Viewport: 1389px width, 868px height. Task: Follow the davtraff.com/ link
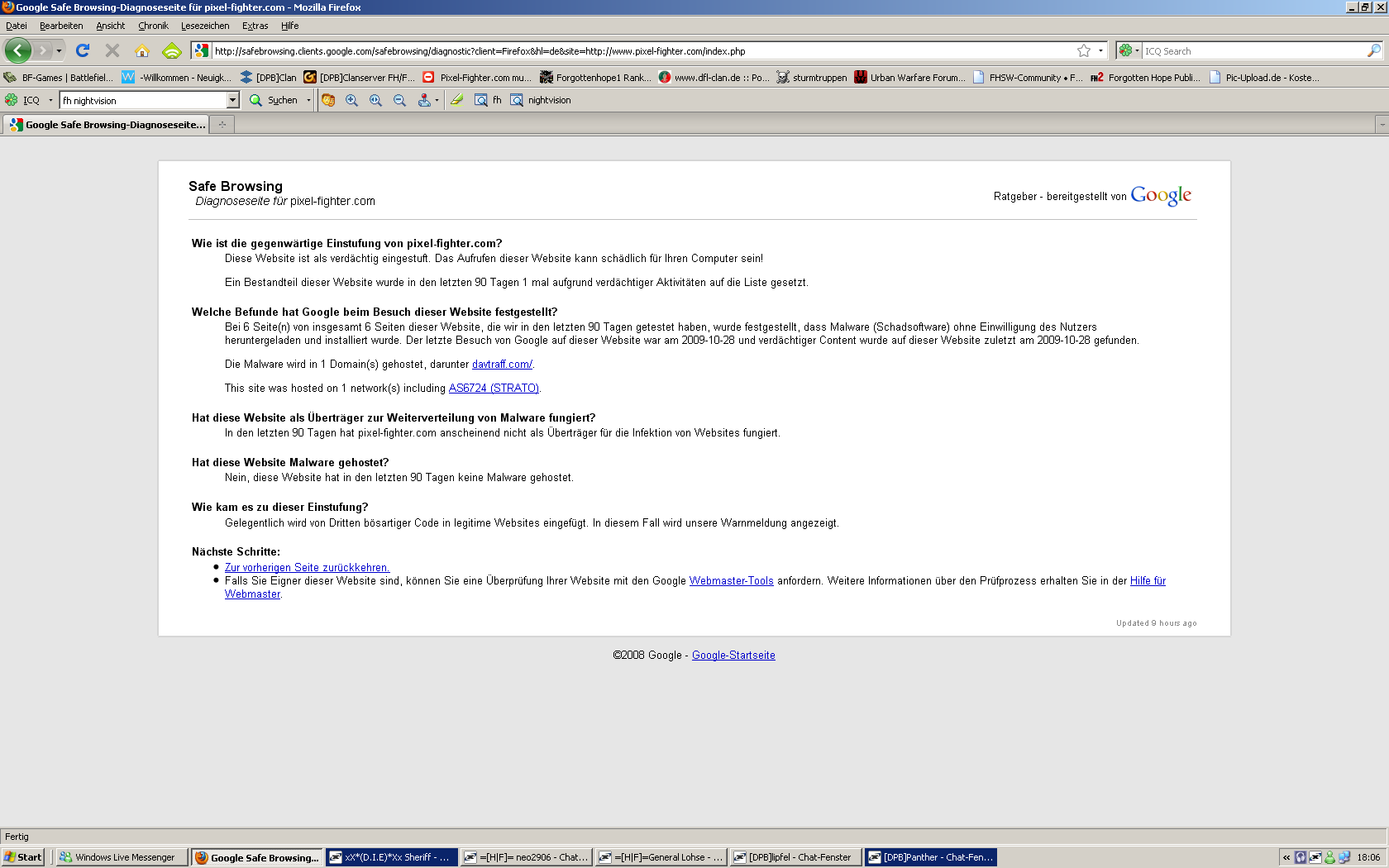502,364
